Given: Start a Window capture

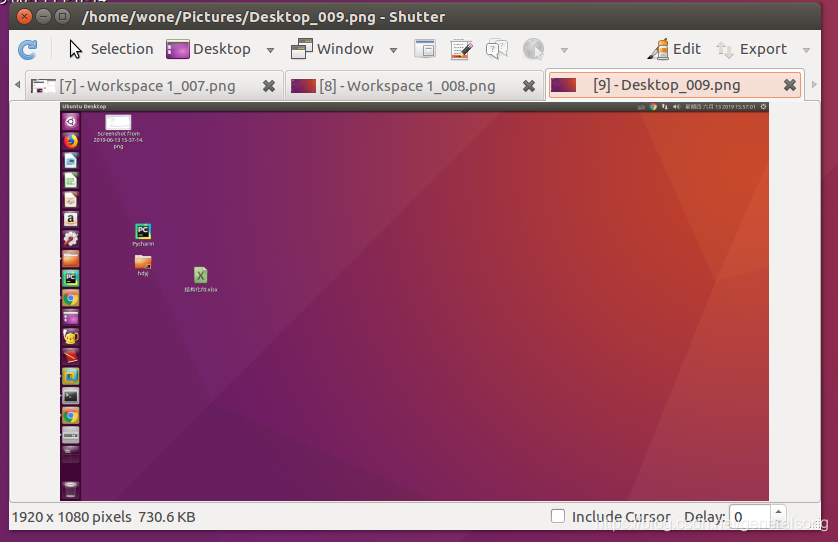Looking at the screenshot, I should point(332,49).
